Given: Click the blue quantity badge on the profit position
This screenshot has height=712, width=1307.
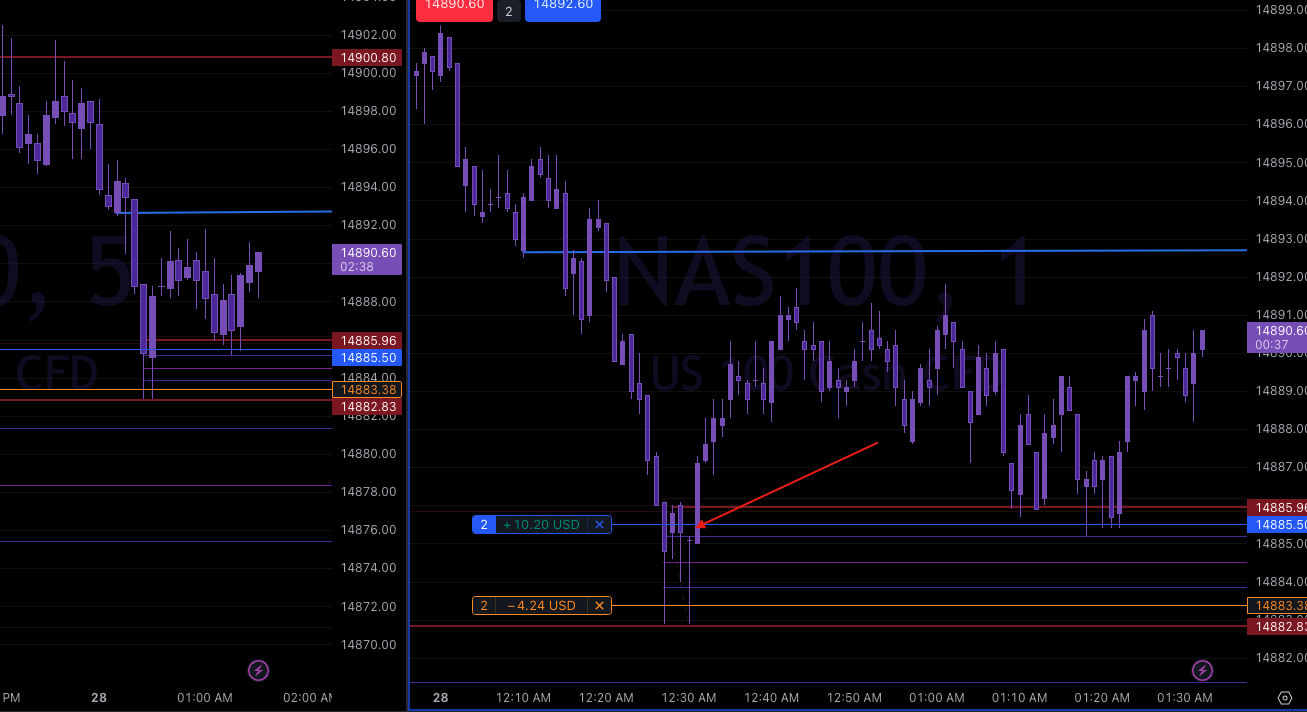Looking at the screenshot, I should (484, 524).
